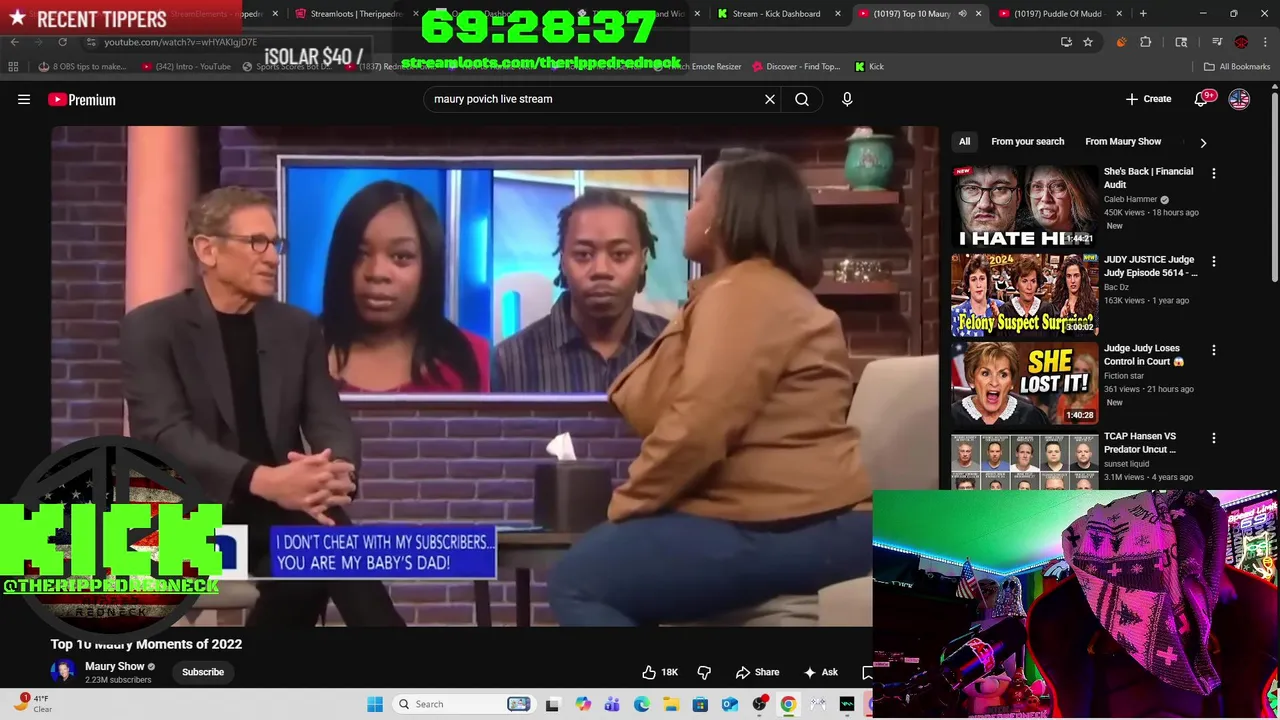The height and width of the screenshot is (720, 1280).
Task: Open TCAP Hansen vs Predator thumbnail
Action: pyautogui.click(x=1024, y=461)
